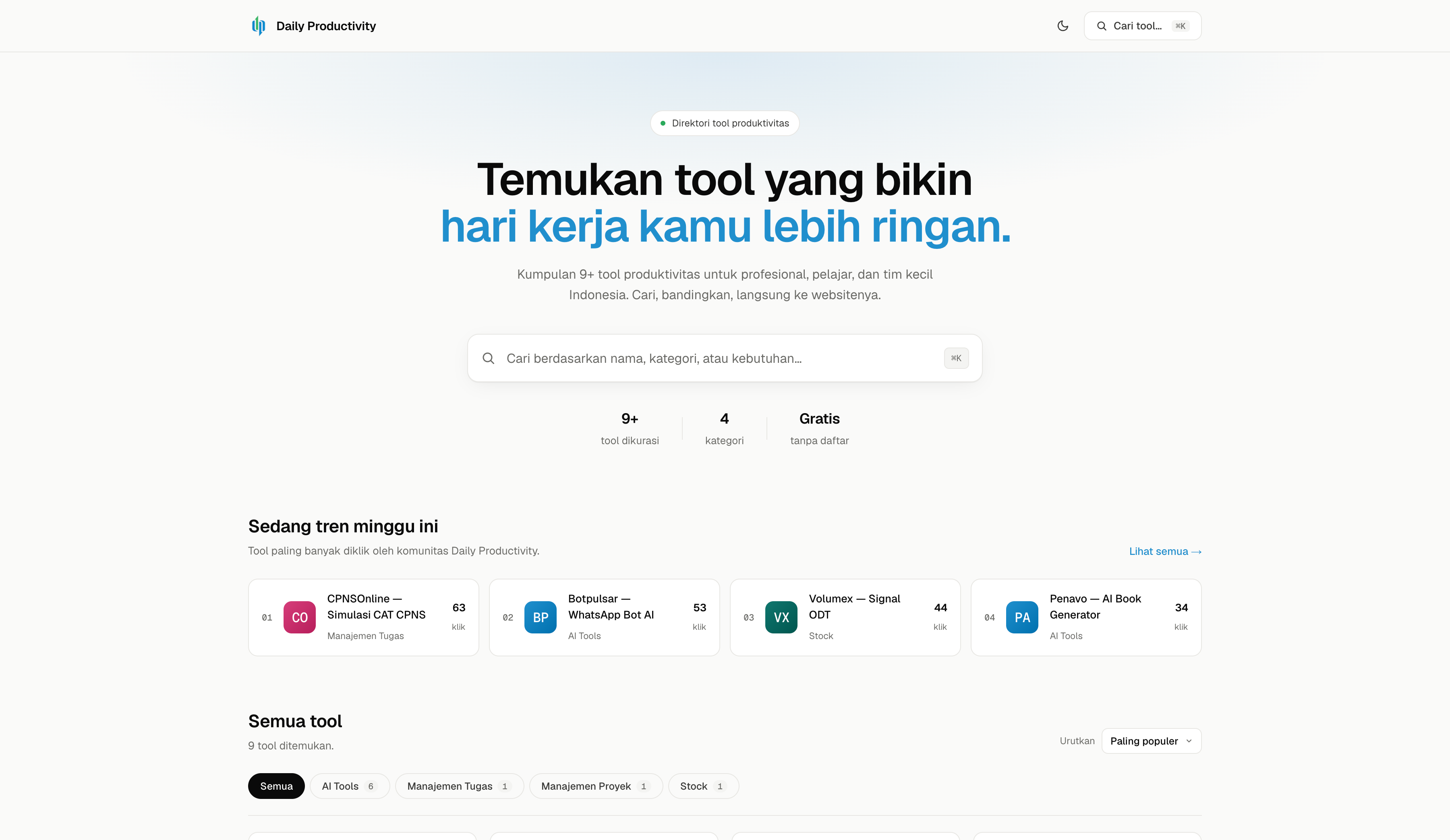This screenshot has height=840, width=1450.
Task: Click rank number 04 on Penavo card
Action: 989,617
